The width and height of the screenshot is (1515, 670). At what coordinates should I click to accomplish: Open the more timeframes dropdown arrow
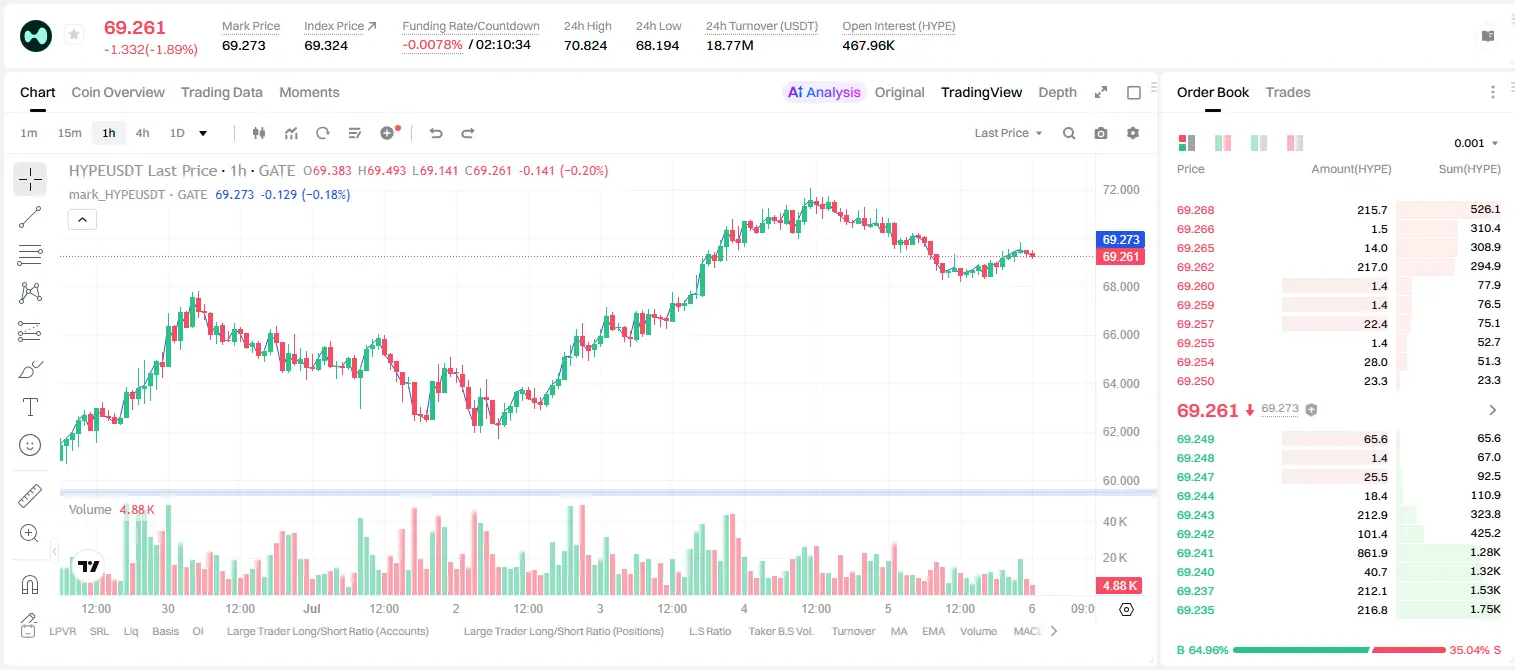[203, 133]
